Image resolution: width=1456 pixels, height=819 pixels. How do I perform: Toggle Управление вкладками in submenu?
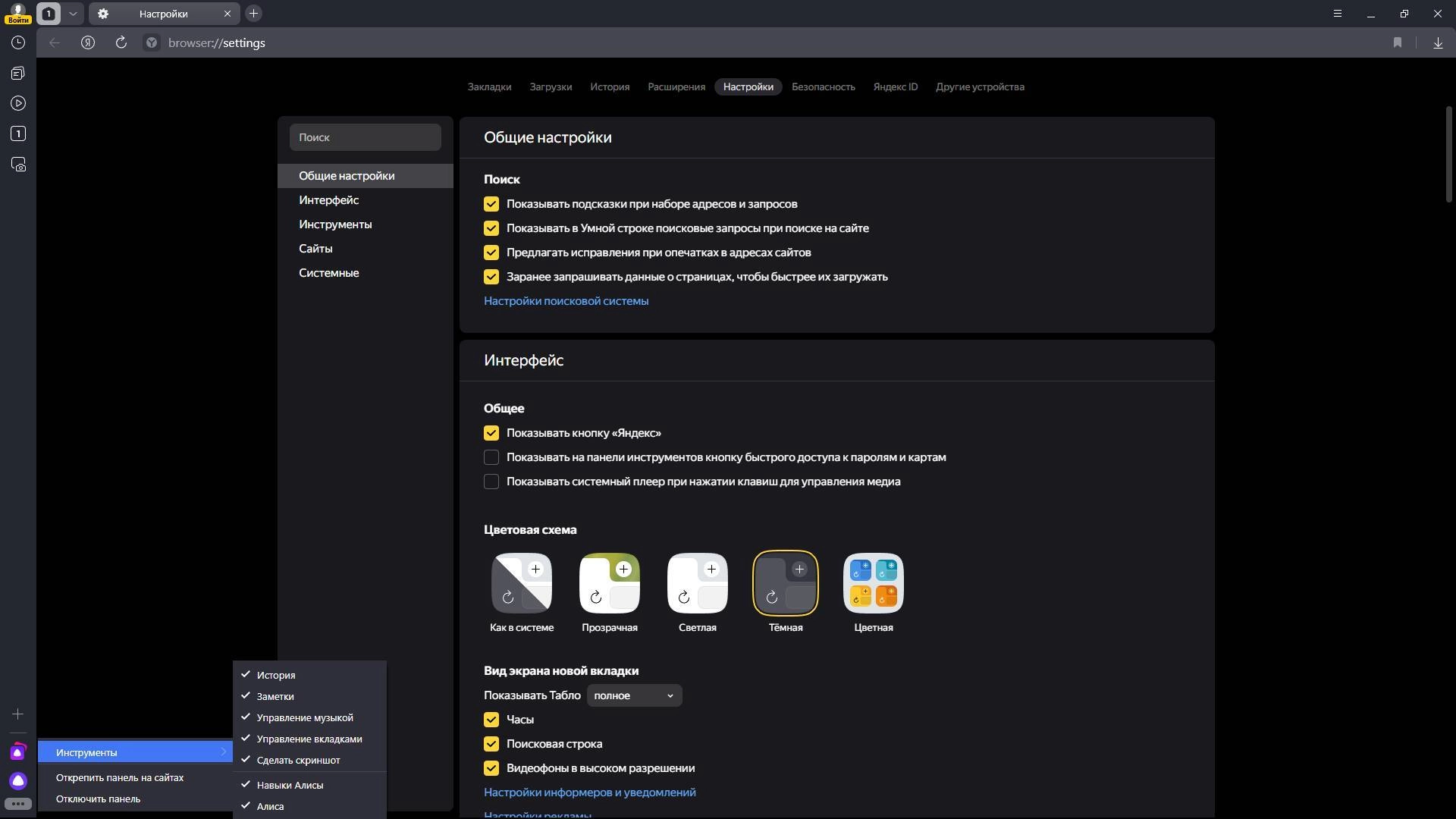[x=310, y=739]
